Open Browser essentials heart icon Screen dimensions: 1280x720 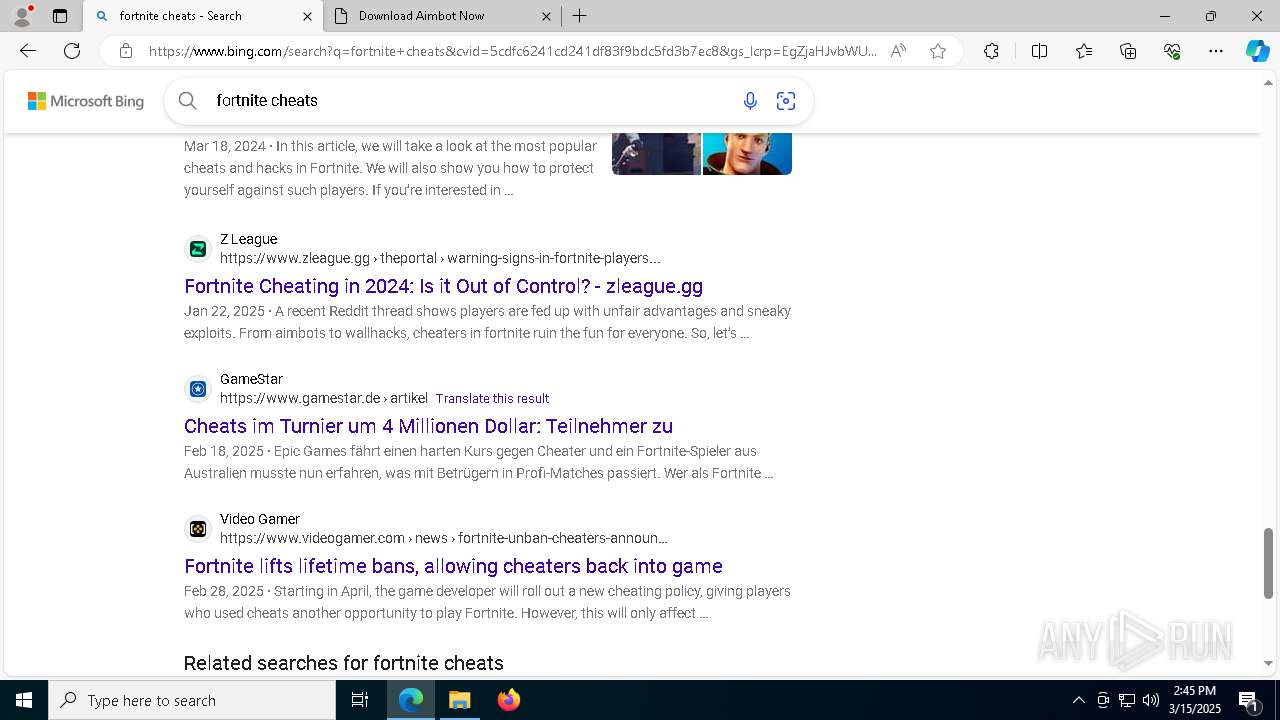(x=1172, y=51)
